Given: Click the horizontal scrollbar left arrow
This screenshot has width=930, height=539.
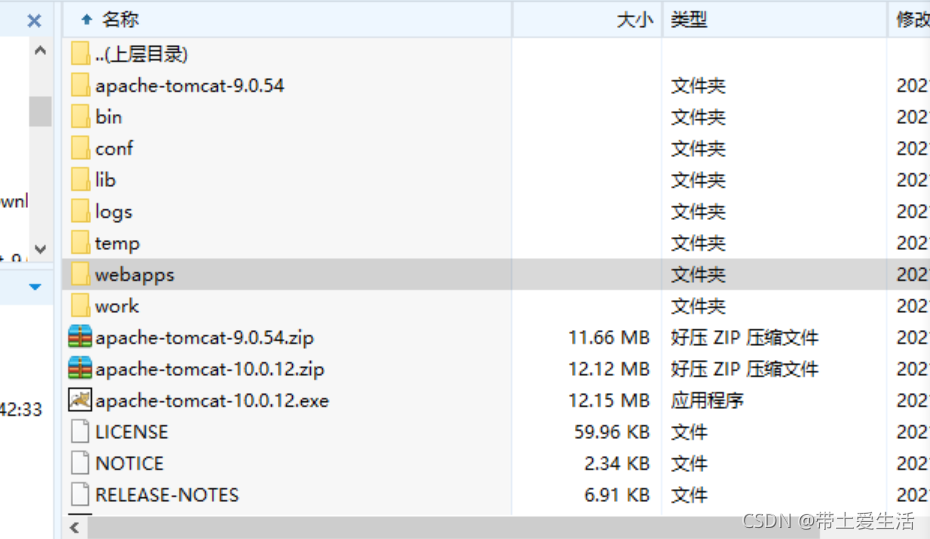Looking at the screenshot, I should click(x=75, y=527).
